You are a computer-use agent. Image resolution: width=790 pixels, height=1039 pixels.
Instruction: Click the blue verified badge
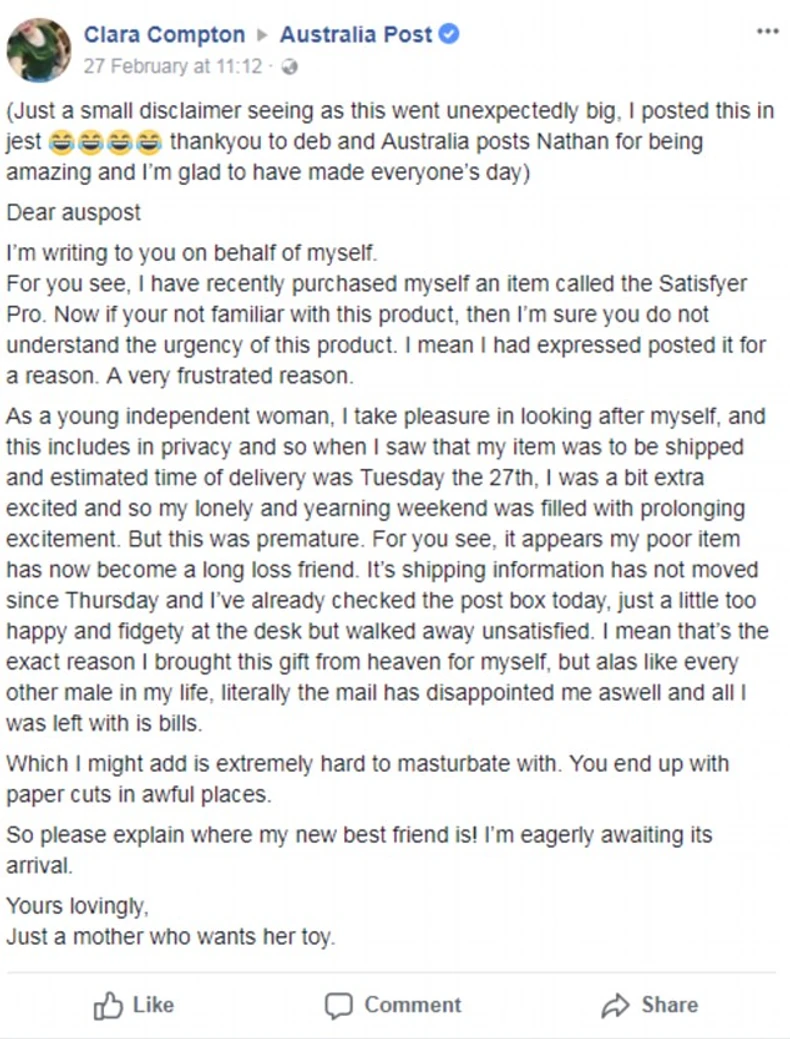click(x=450, y=35)
